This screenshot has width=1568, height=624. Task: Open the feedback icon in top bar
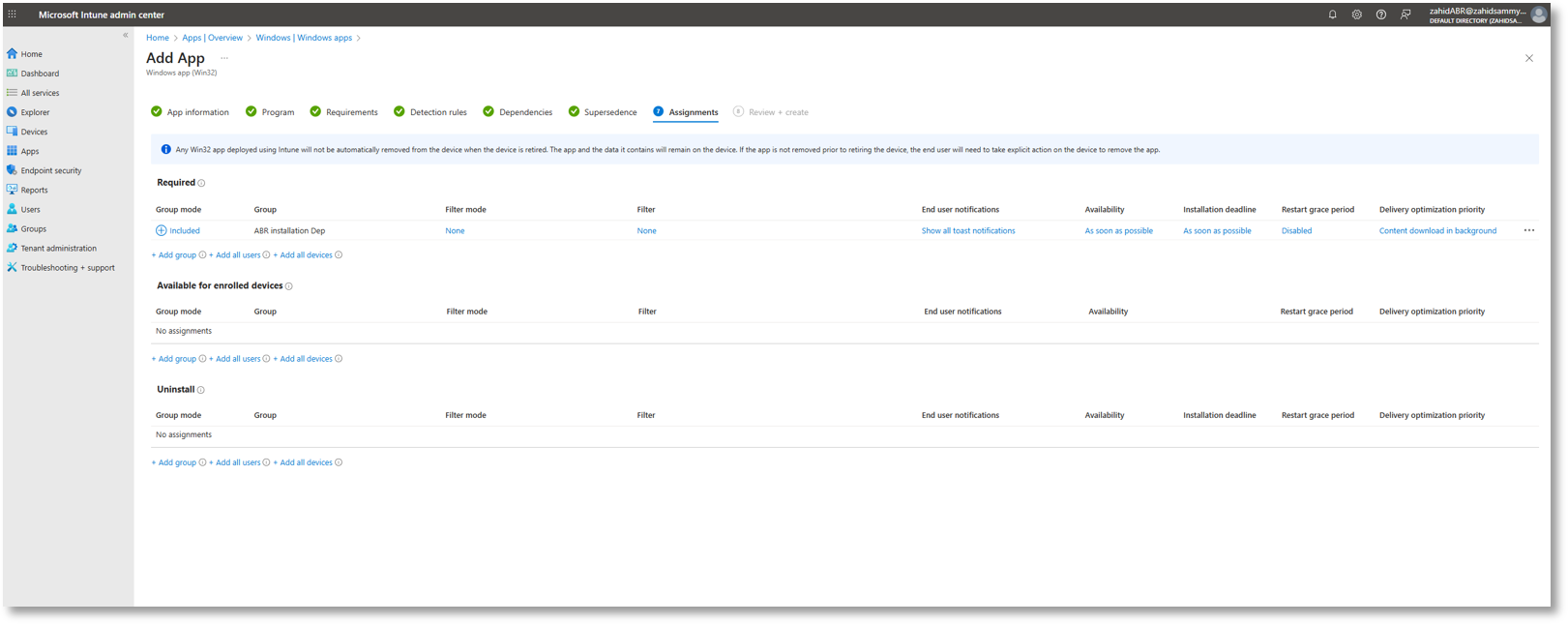coord(1405,15)
